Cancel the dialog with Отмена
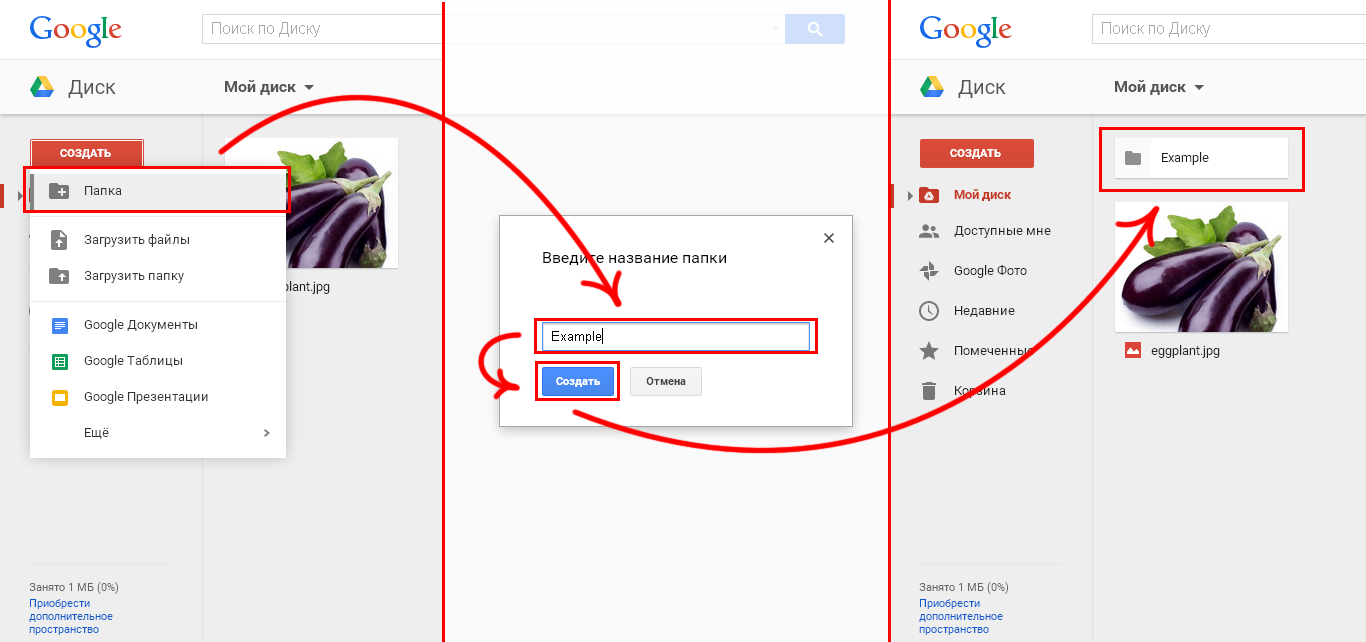Image resolution: width=1366 pixels, height=642 pixels. 666,382
